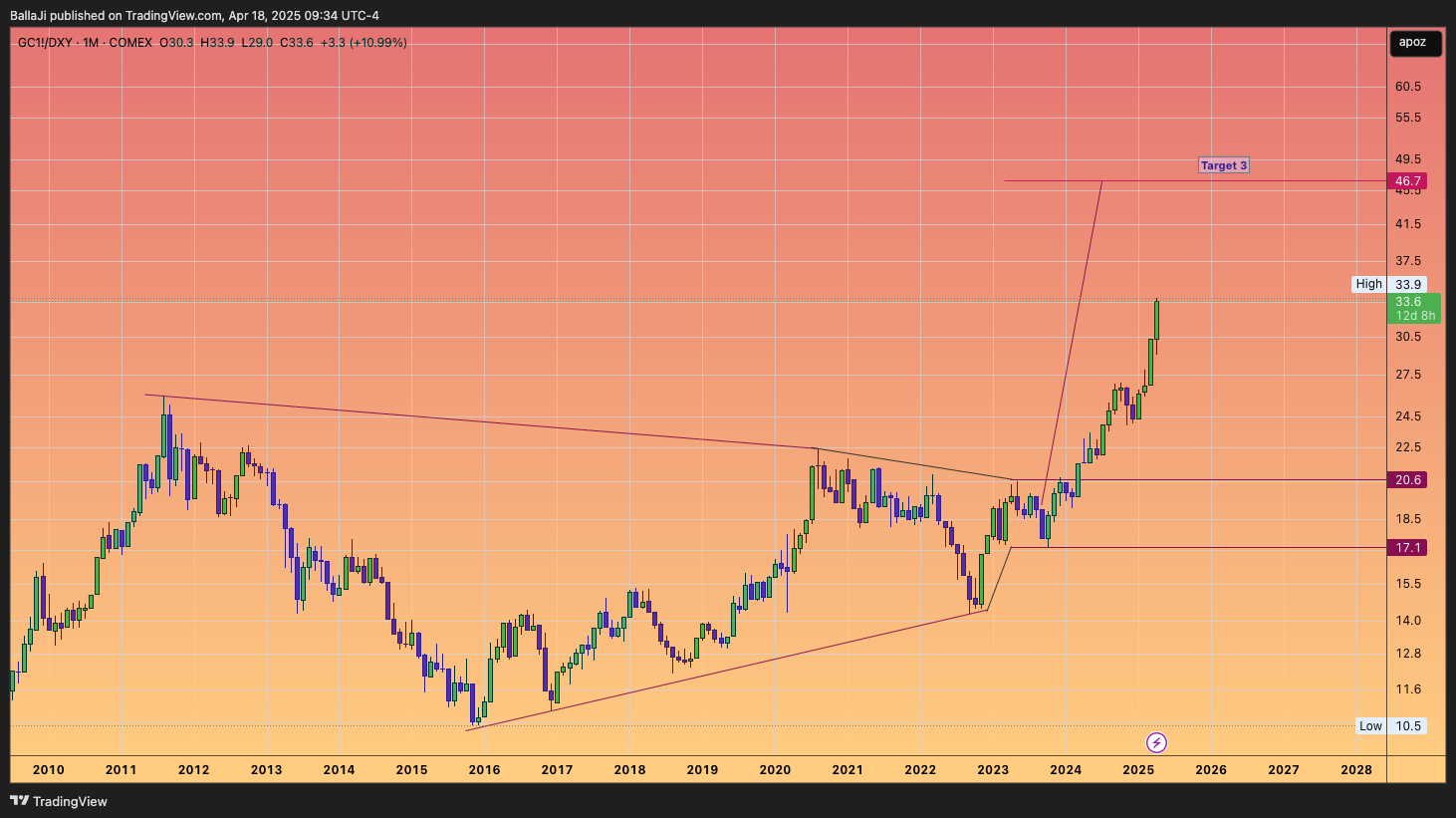Image resolution: width=1456 pixels, height=818 pixels.
Task: Click the 27.5 price axis label
Action: click(1407, 375)
